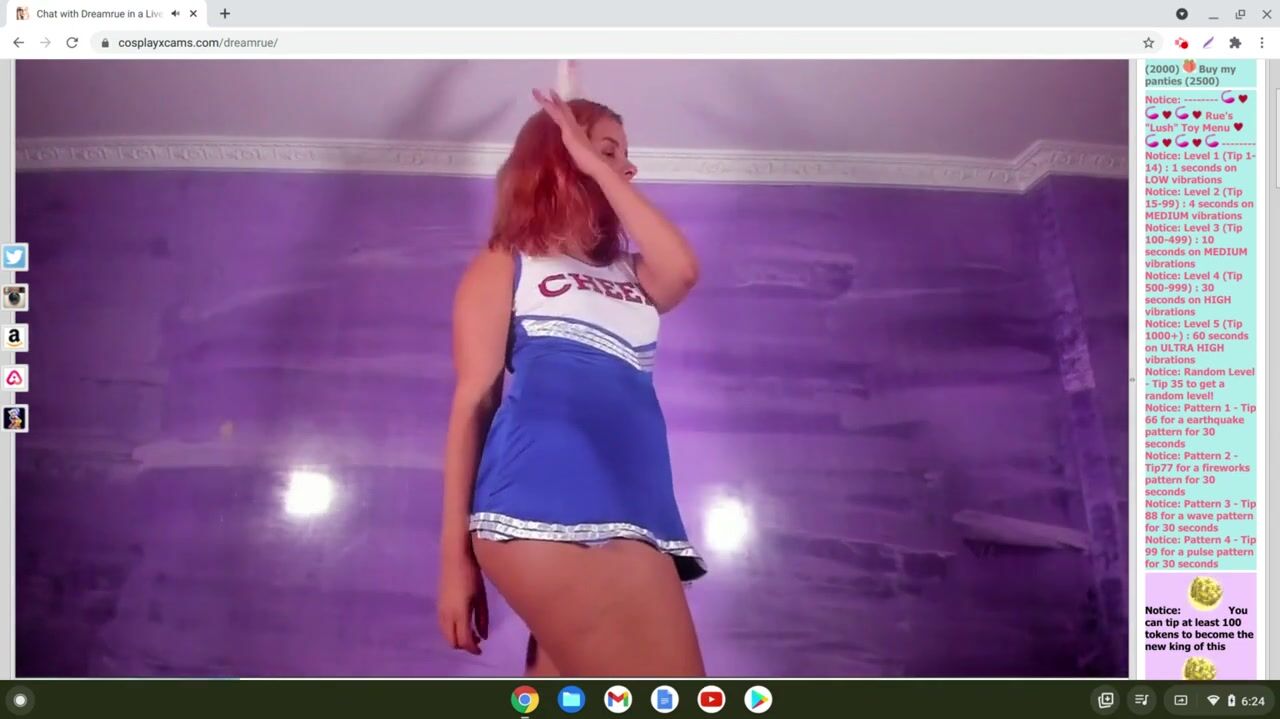
Task: Open the Twitter link in the sidebar
Action: (14, 257)
